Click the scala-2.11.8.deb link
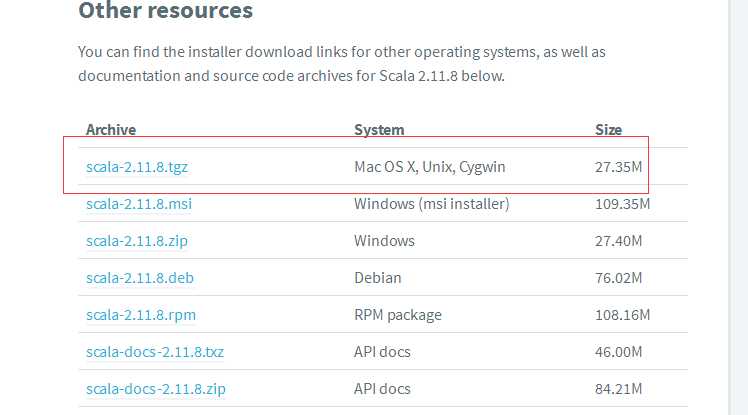 coord(140,278)
